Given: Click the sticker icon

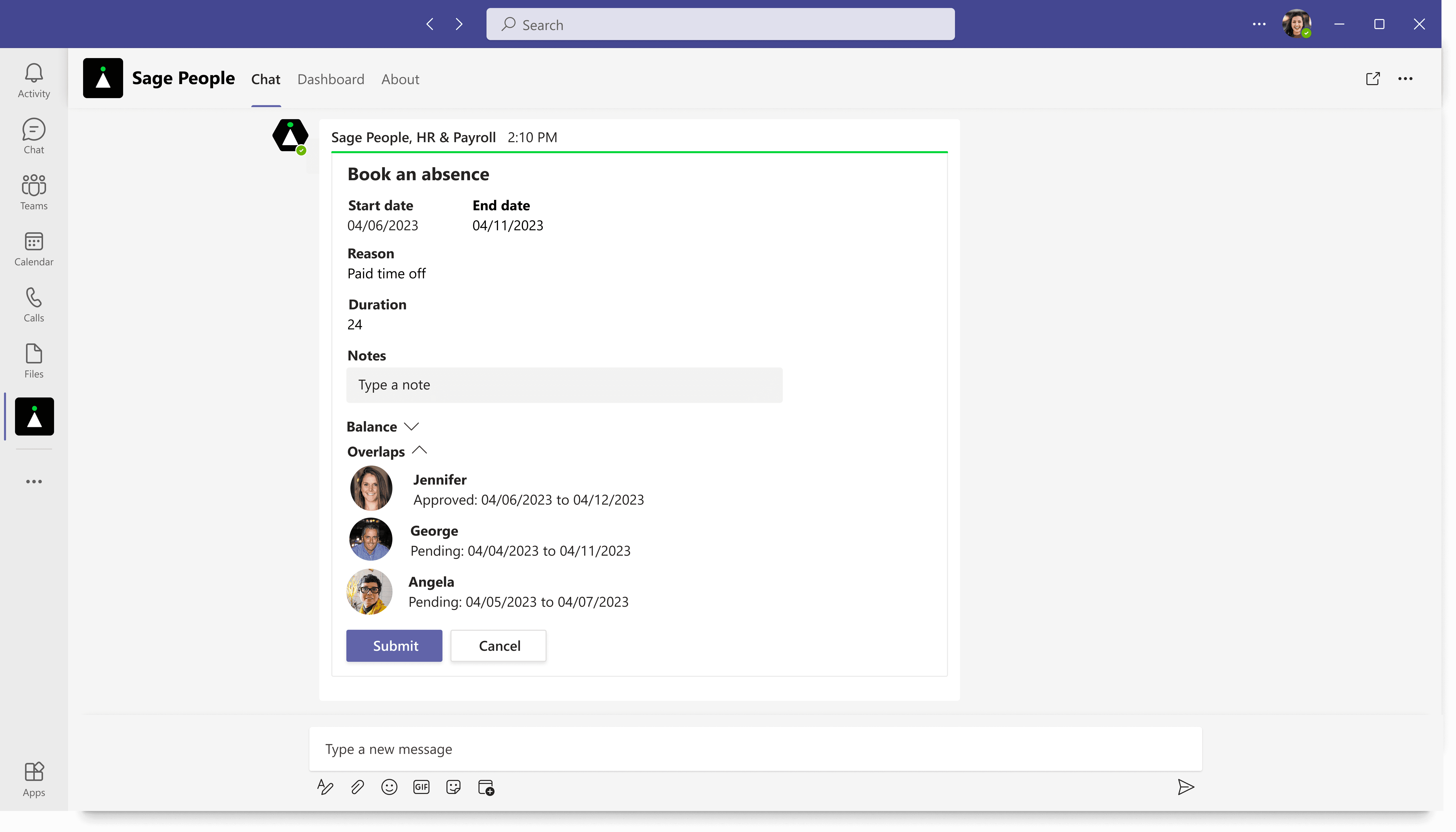Looking at the screenshot, I should click(x=453, y=787).
